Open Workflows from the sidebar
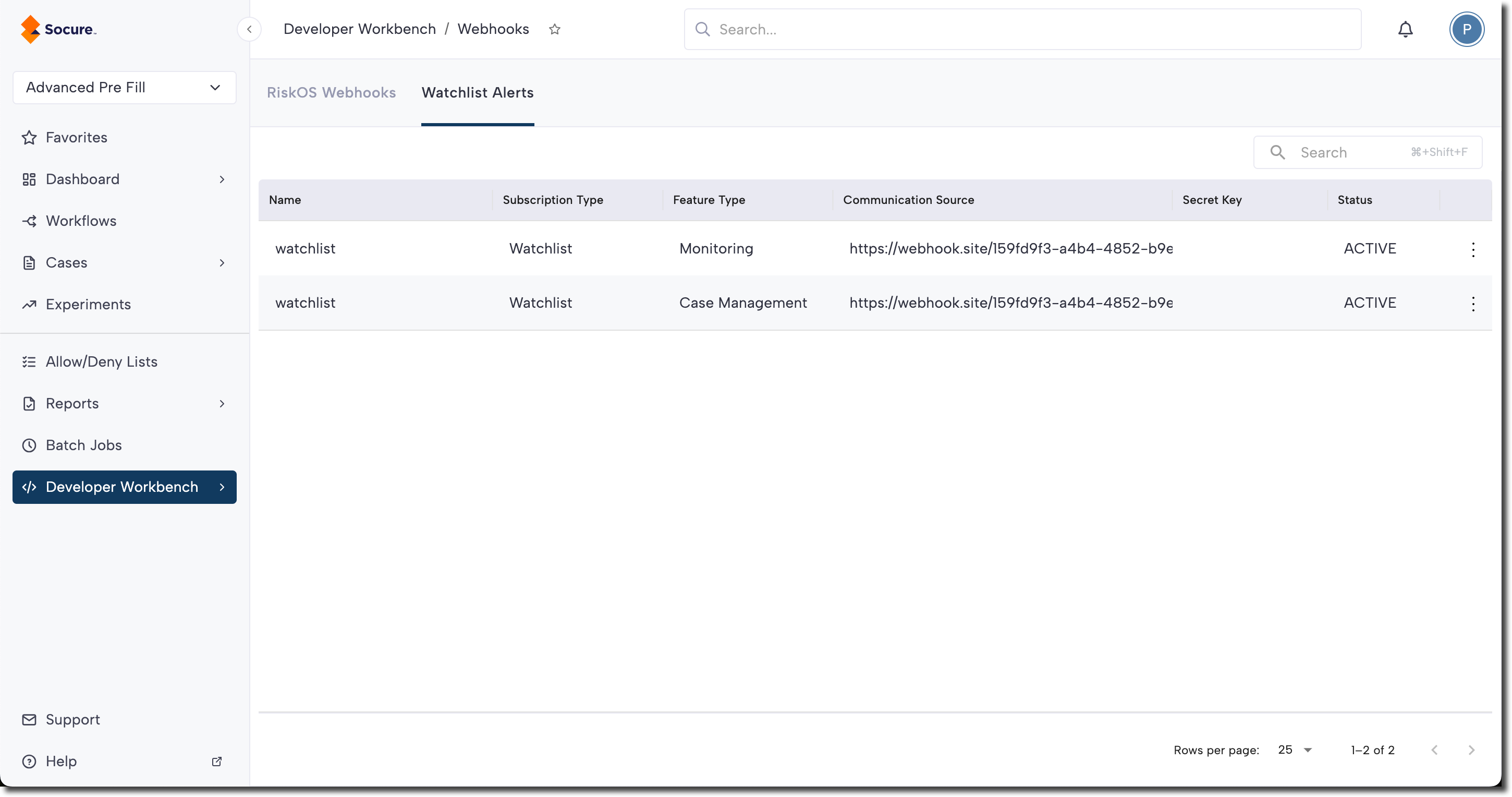Screen dimensions: 1512x797 pyautogui.click(x=81, y=221)
